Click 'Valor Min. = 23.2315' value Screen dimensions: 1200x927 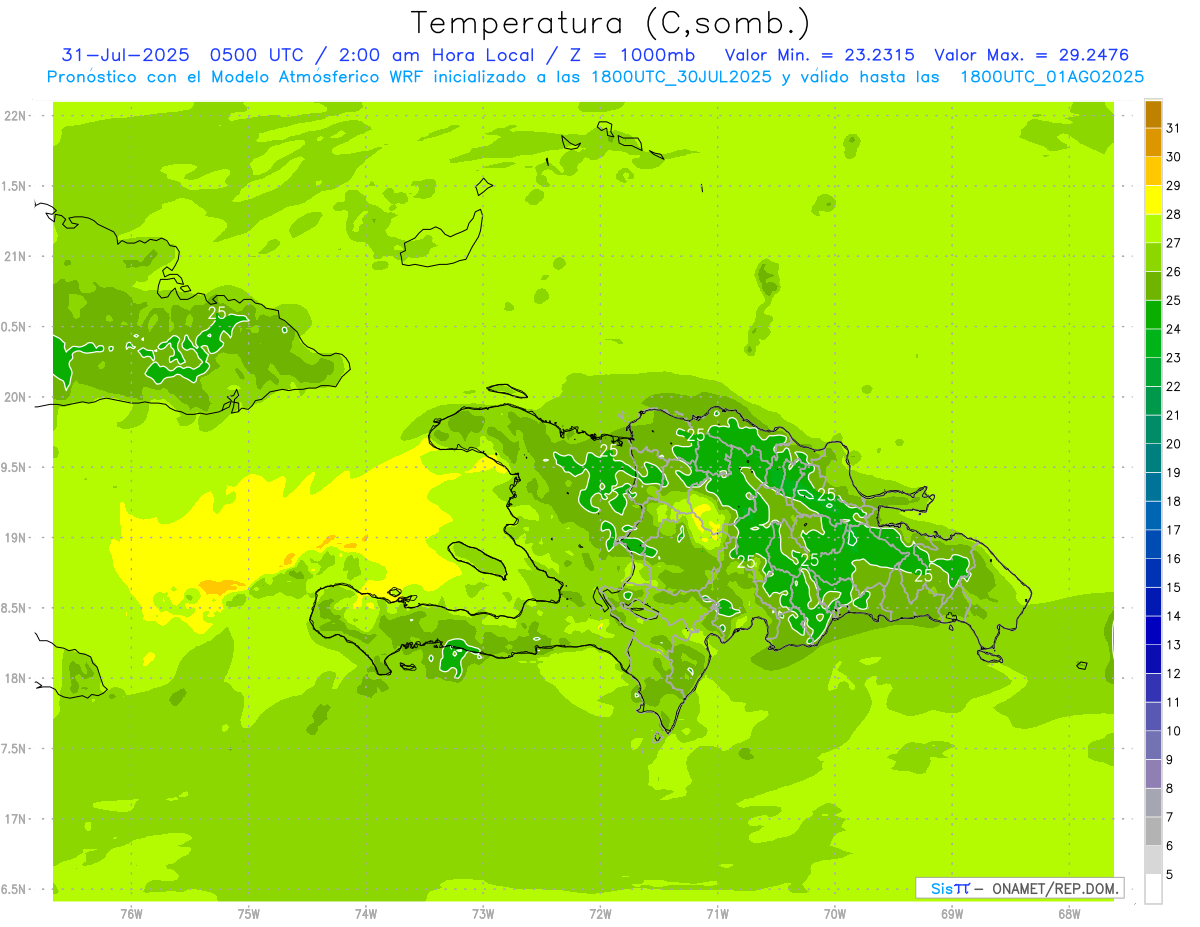point(819,55)
